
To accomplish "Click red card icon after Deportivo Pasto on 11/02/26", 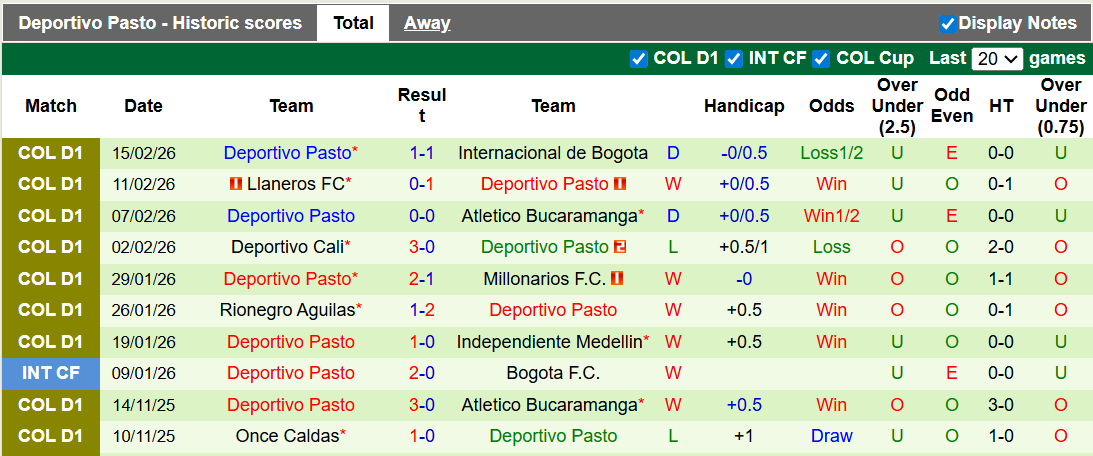I will click(620, 184).
